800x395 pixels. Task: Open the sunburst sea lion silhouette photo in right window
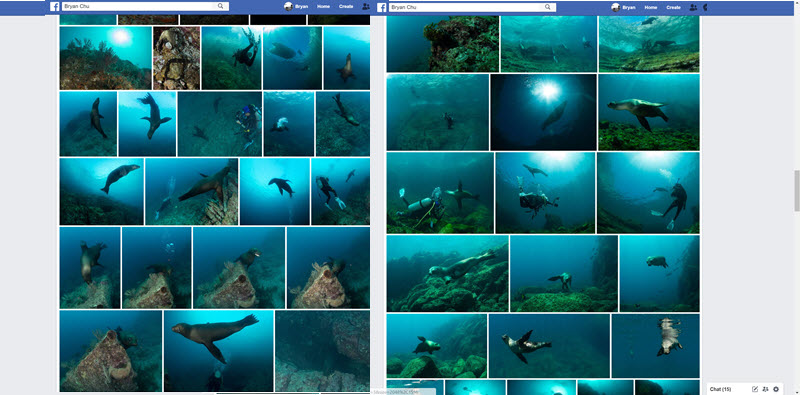[543, 112]
